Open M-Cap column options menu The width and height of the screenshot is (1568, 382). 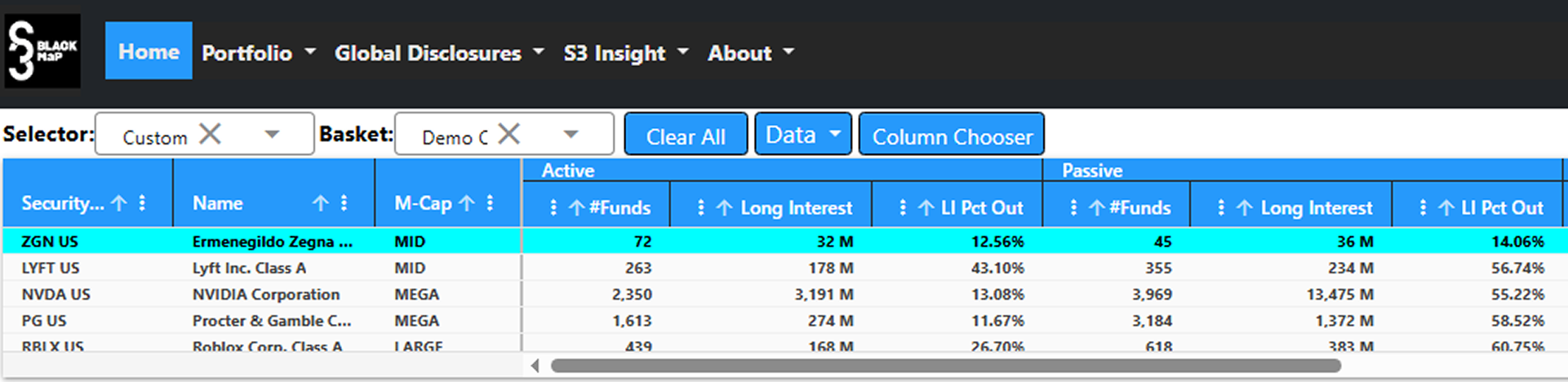tap(491, 203)
